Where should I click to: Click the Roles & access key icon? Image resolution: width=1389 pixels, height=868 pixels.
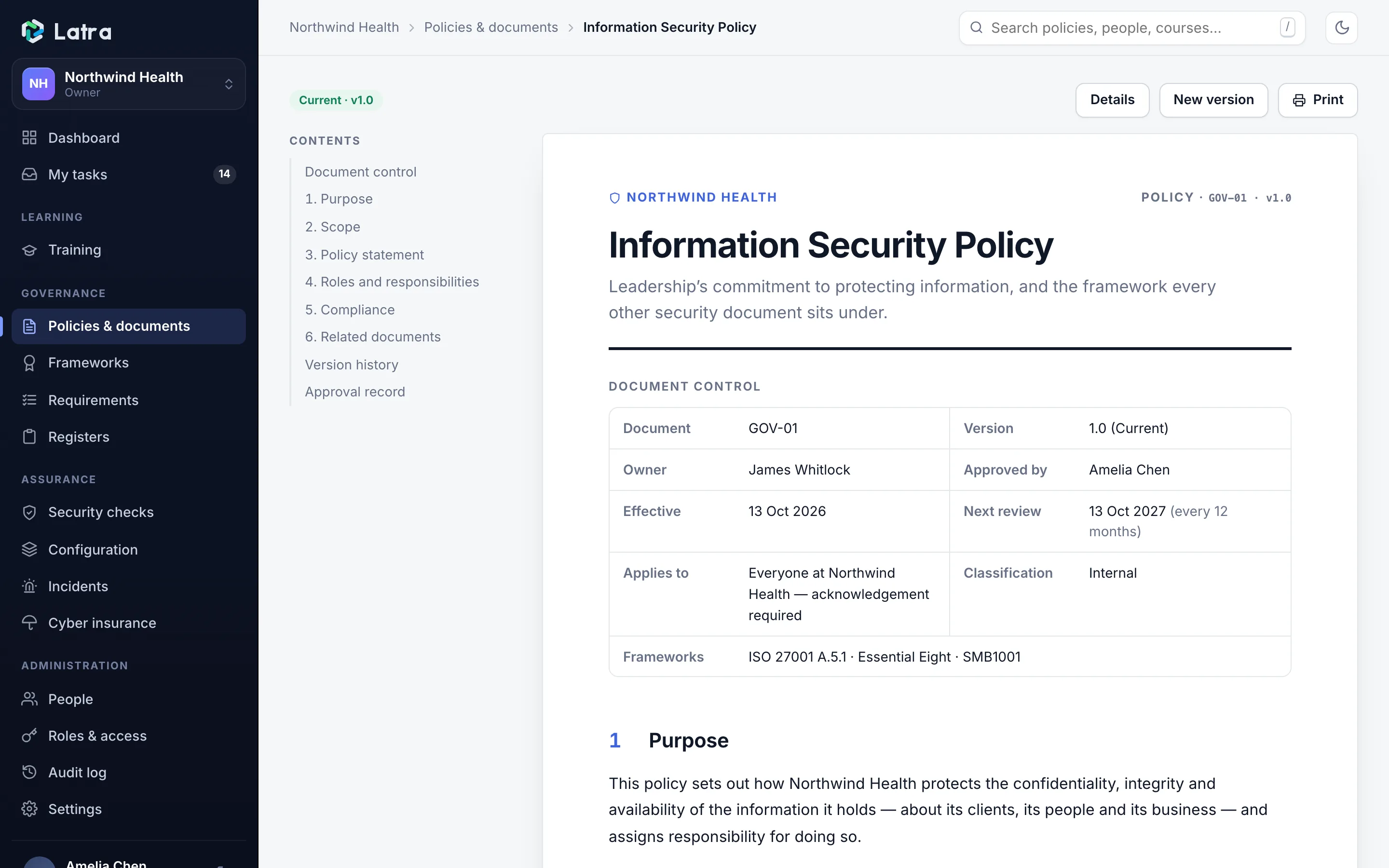coord(29,735)
